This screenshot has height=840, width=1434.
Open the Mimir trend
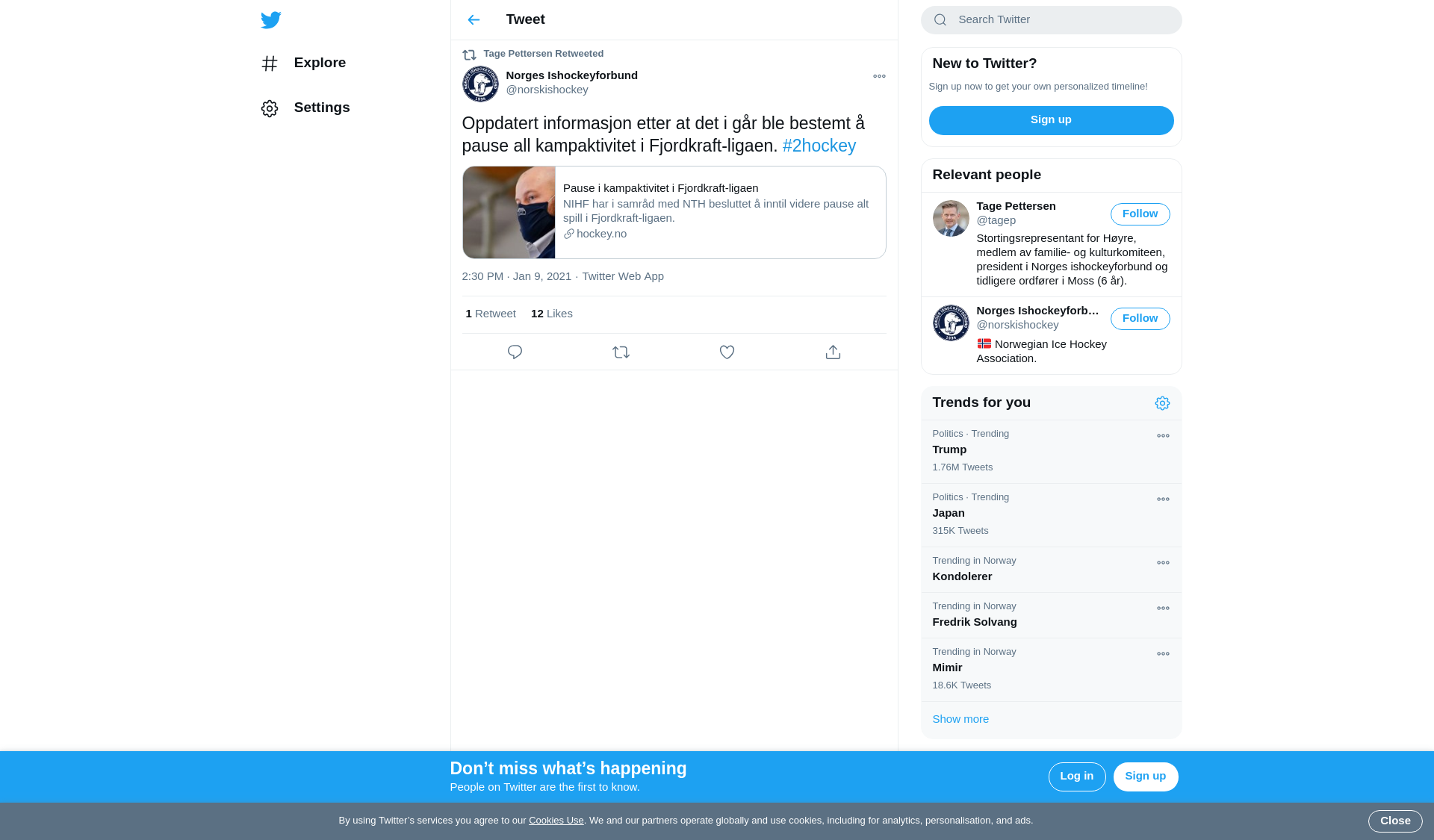[1051, 669]
